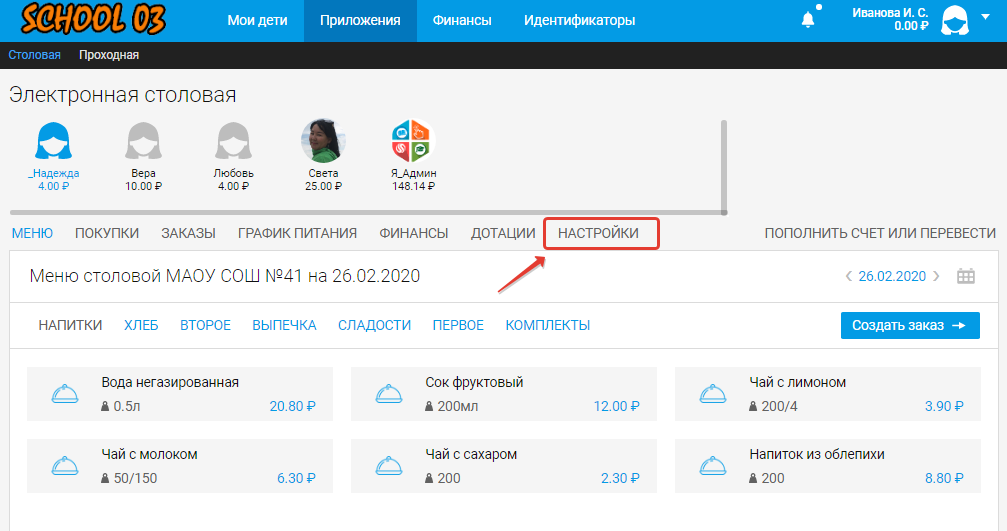
Task: Open the Настройки tab
Action: [x=598, y=234]
